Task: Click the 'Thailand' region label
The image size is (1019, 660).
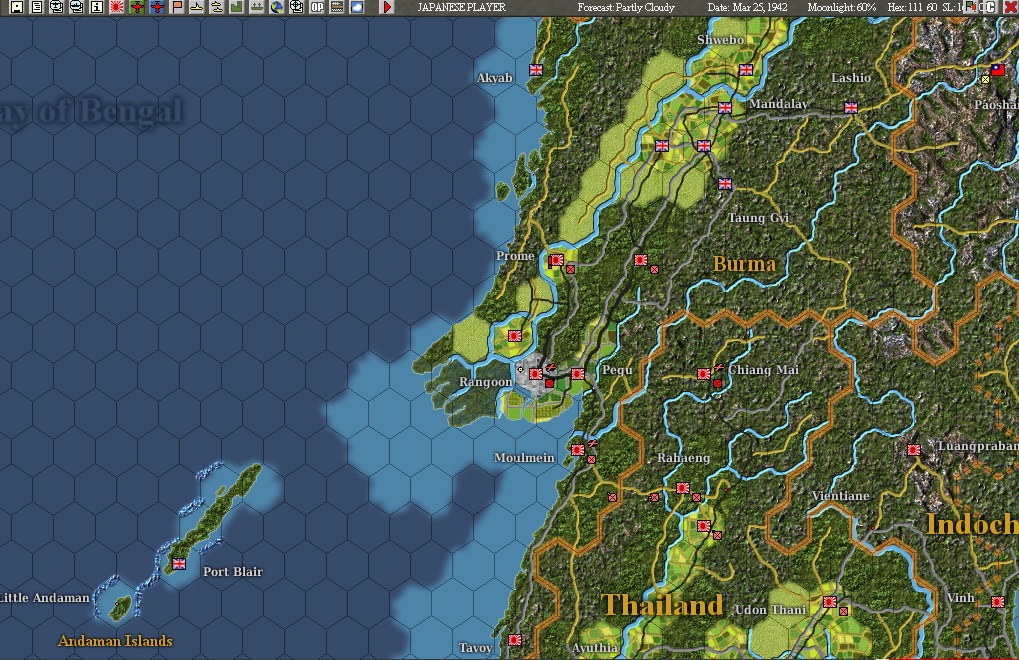Action: pos(662,605)
